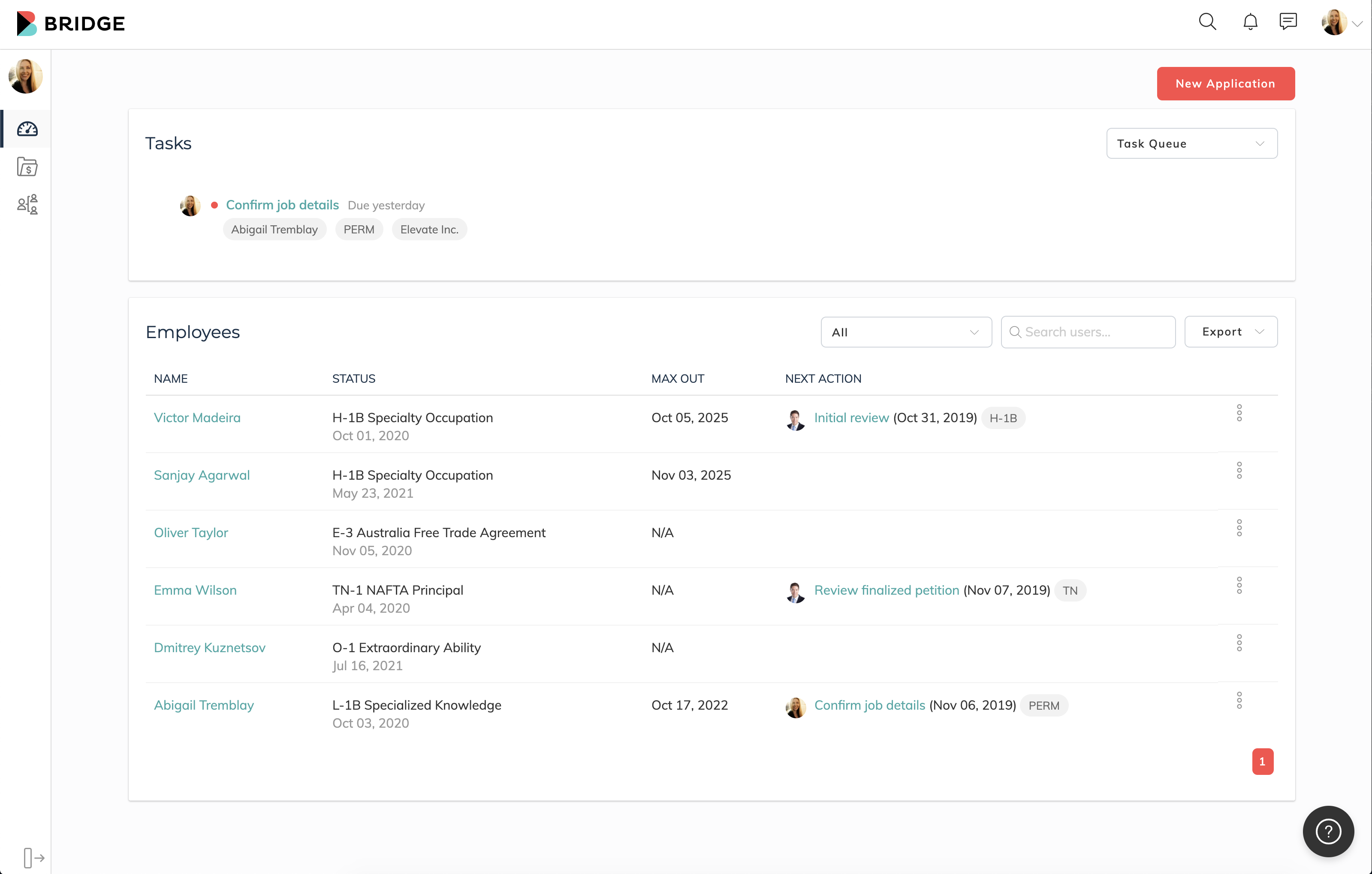Open the Export dropdown
Viewport: 1372px width, 874px height.
(1231, 332)
